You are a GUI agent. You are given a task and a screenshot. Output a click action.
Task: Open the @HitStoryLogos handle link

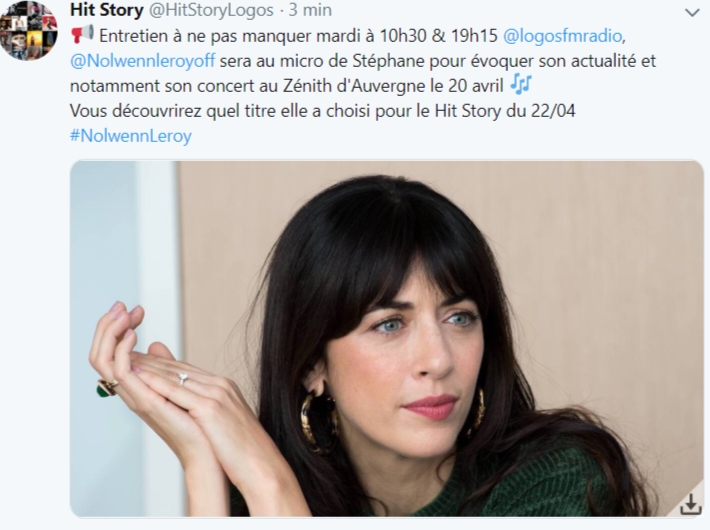[x=211, y=10]
